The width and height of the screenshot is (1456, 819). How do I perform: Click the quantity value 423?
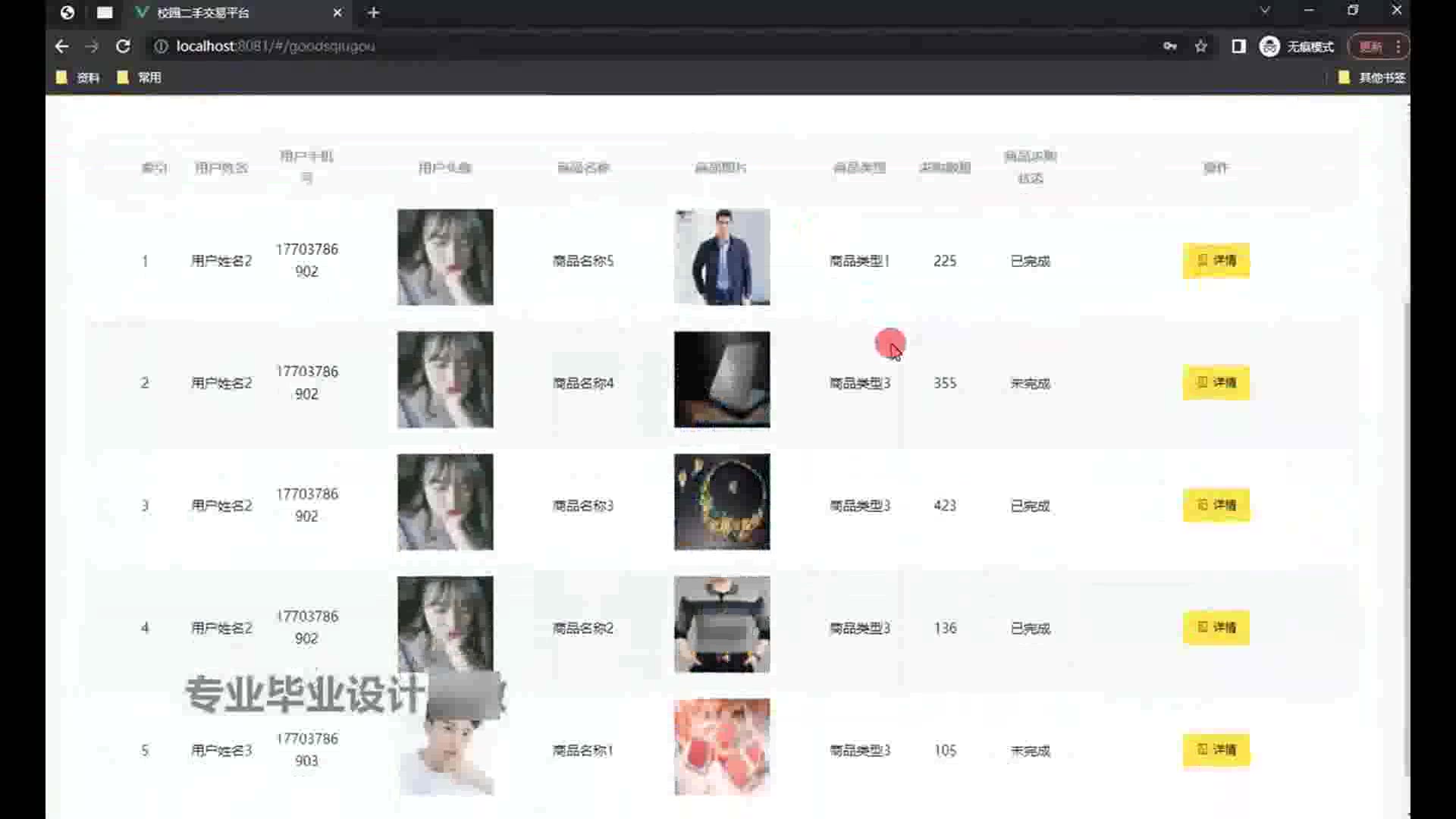point(945,505)
